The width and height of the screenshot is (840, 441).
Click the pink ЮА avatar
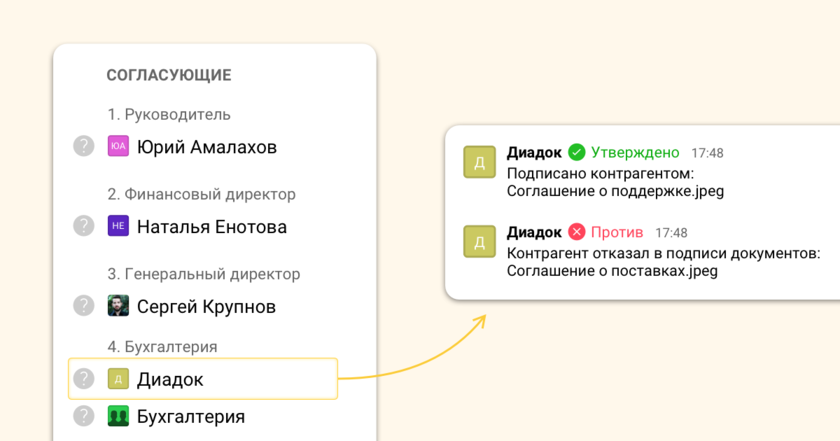click(x=118, y=146)
